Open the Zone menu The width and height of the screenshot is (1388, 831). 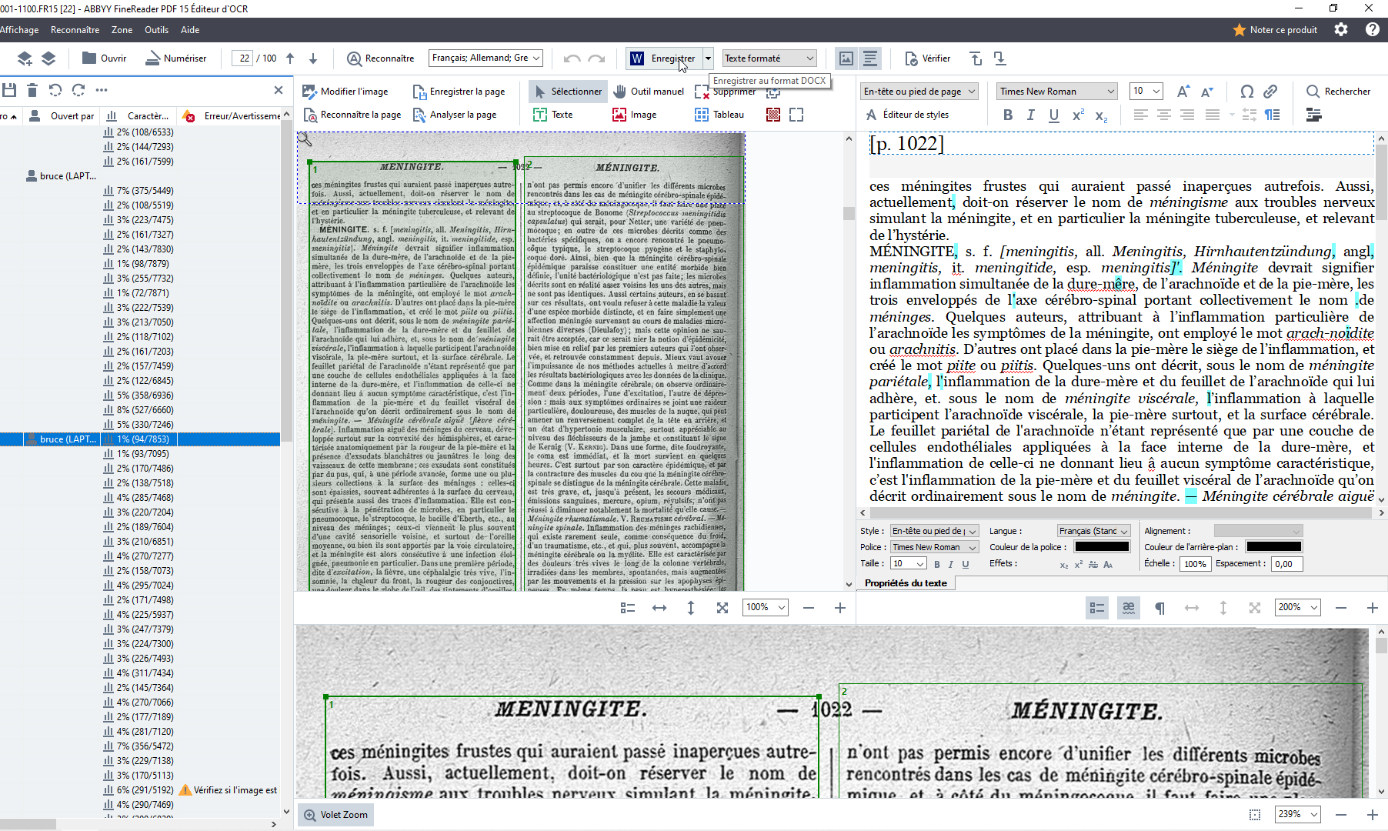click(122, 30)
